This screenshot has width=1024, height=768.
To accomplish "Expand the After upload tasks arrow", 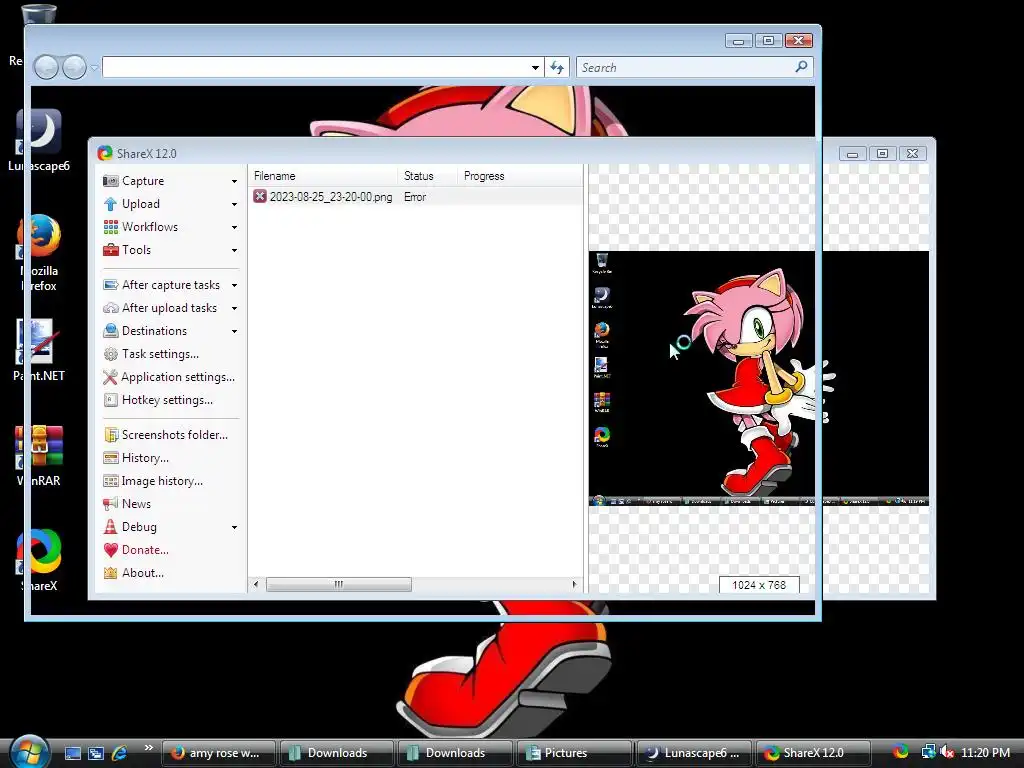I will pyautogui.click(x=234, y=308).
